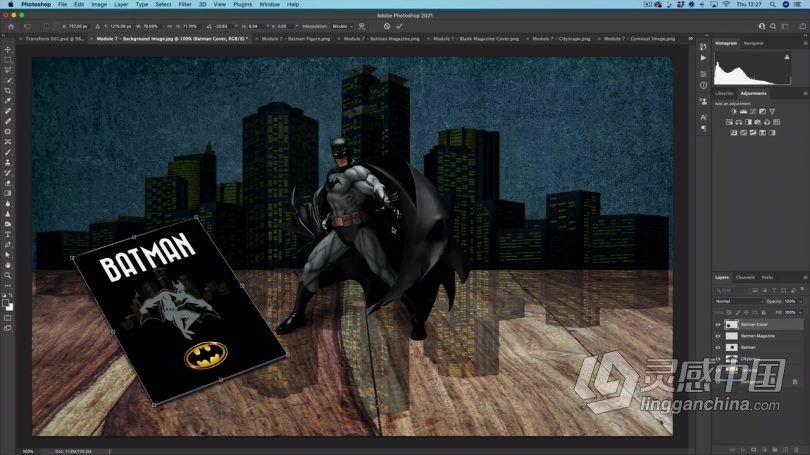Open the Cityscape.png document tab

point(560,39)
